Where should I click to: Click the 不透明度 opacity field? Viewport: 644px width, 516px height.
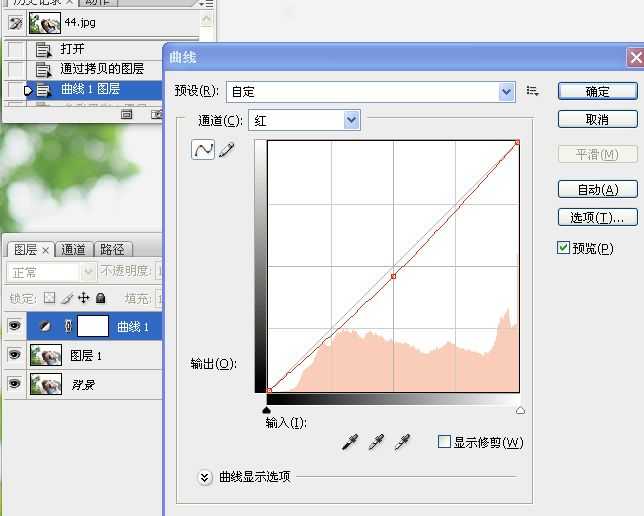(159, 271)
